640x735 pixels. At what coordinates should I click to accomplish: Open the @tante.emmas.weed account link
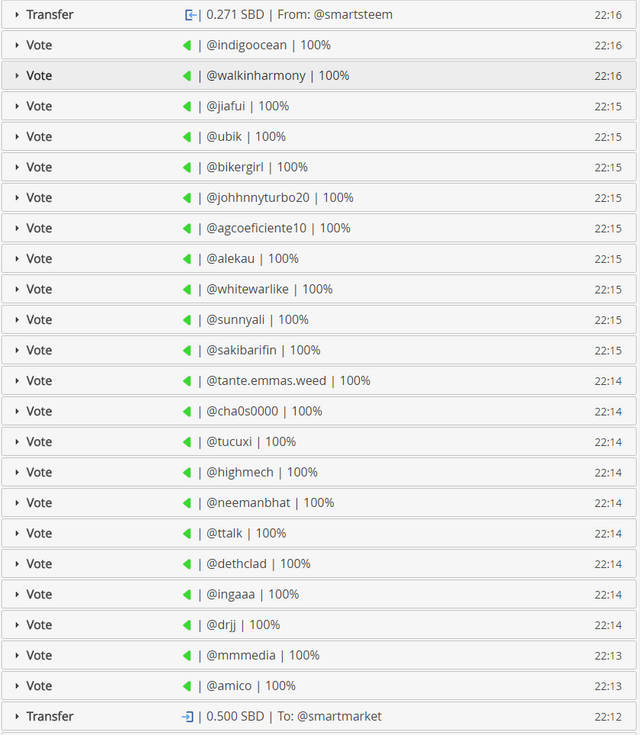click(266, 381)
